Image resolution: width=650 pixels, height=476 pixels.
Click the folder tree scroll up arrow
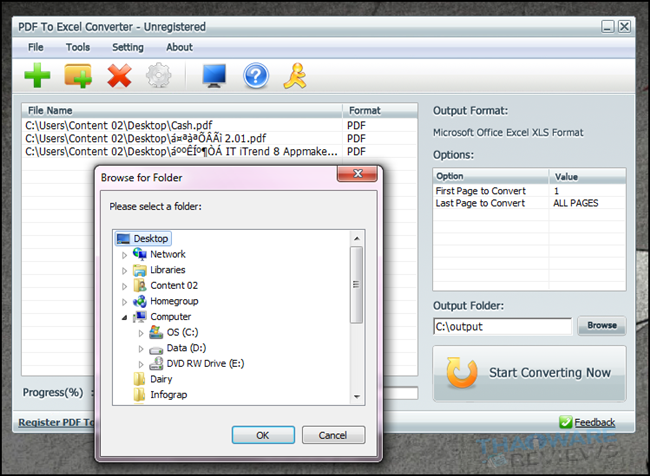(357, 238)
